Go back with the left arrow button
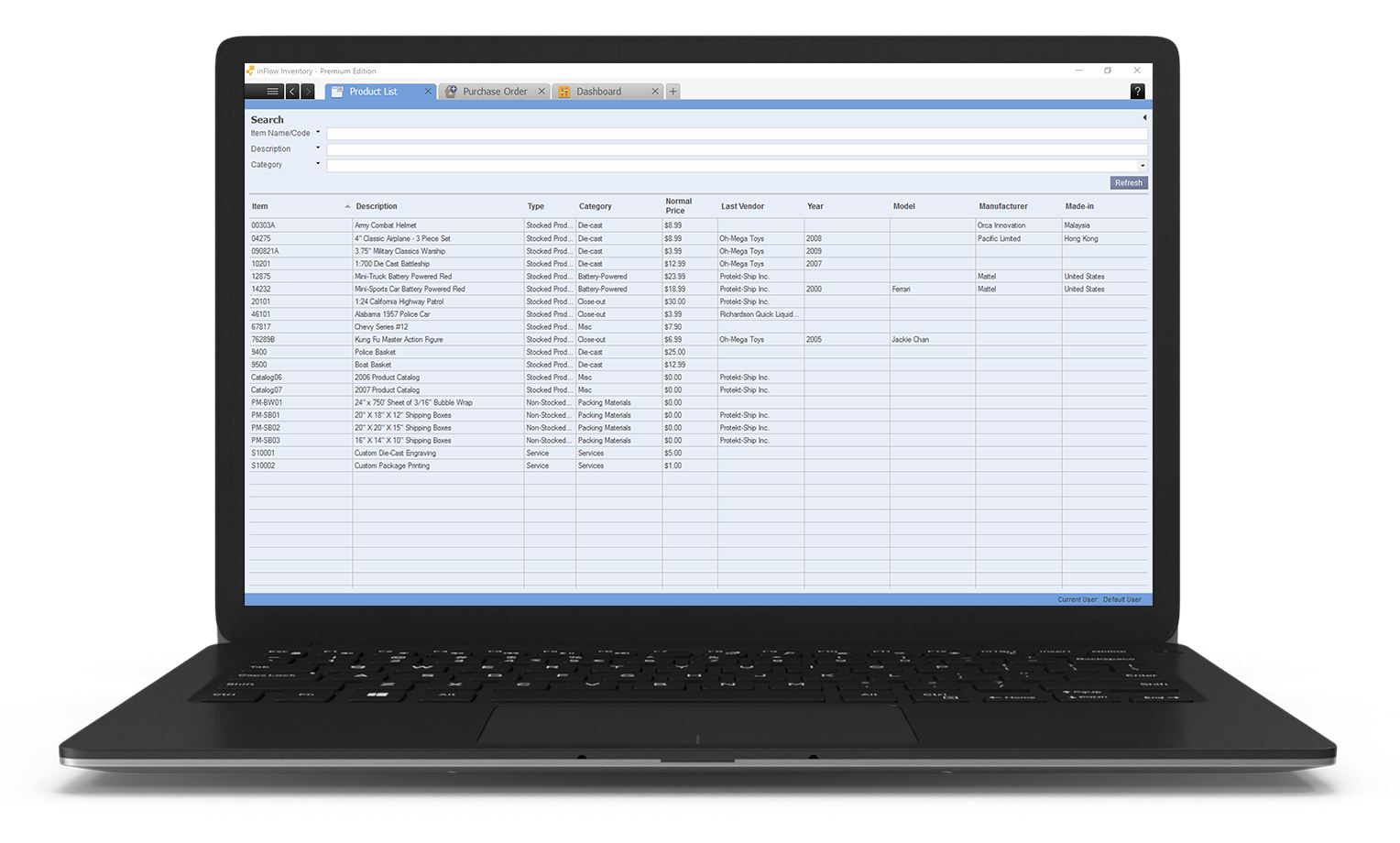Image resolution: width=1400 pixels, height=843 pixels. click(292, 92)
